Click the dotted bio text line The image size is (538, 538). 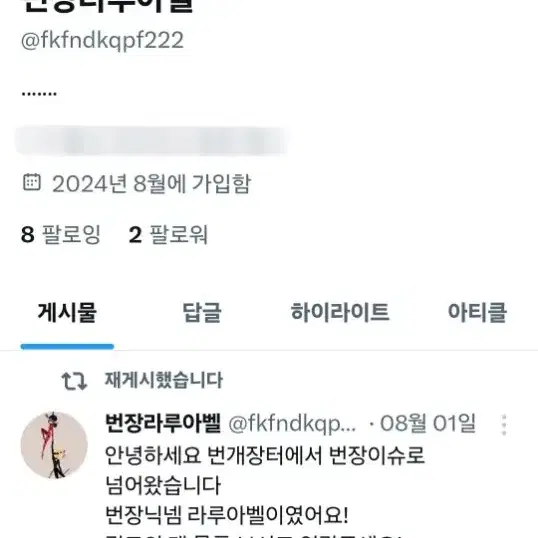pos(39,93)
